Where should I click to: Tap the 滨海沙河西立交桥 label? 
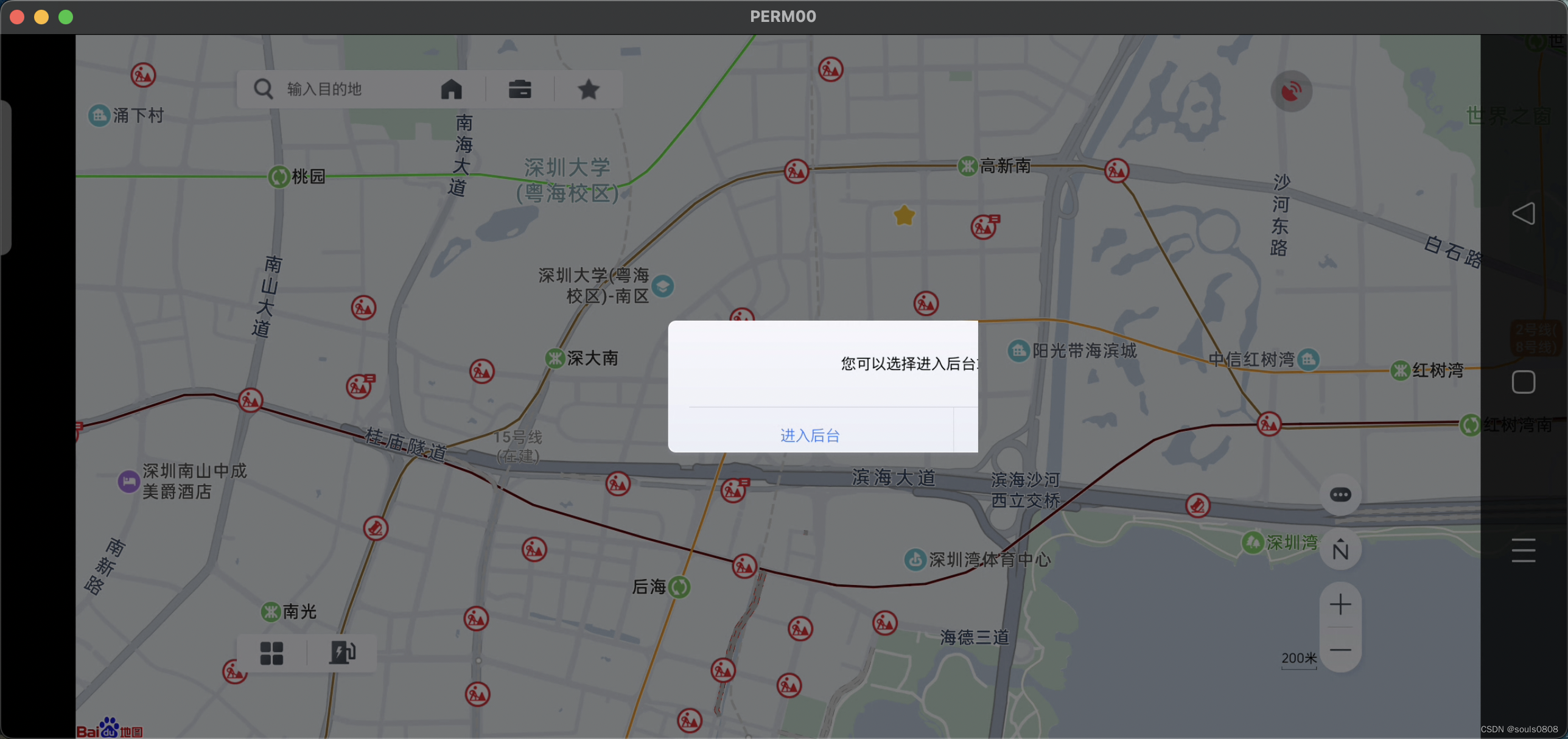pyautogui.click(x=1026, y=490)
